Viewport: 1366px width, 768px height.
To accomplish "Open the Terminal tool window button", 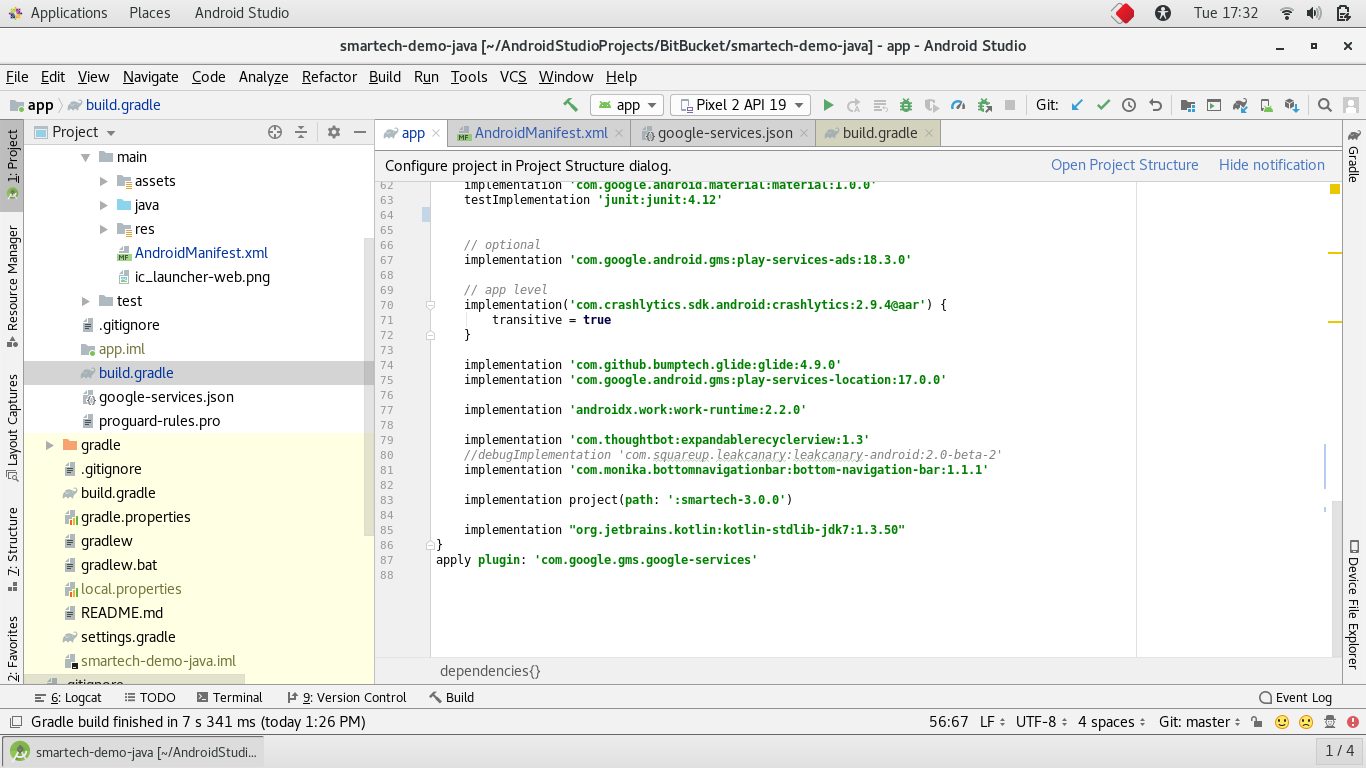I will [229, 698].
